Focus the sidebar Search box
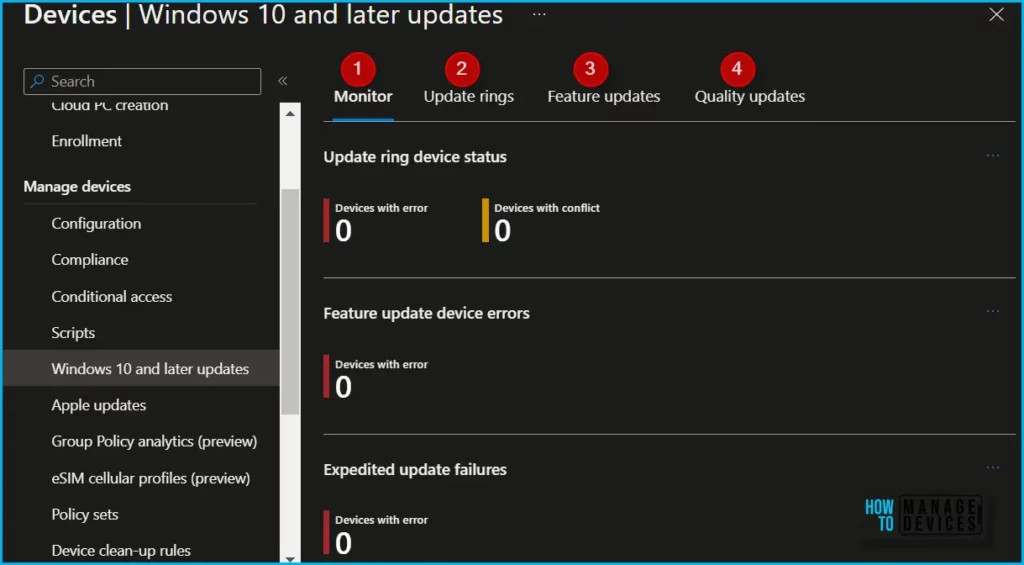The height and width of the screenshot is (565, 1024). [142, 82]
